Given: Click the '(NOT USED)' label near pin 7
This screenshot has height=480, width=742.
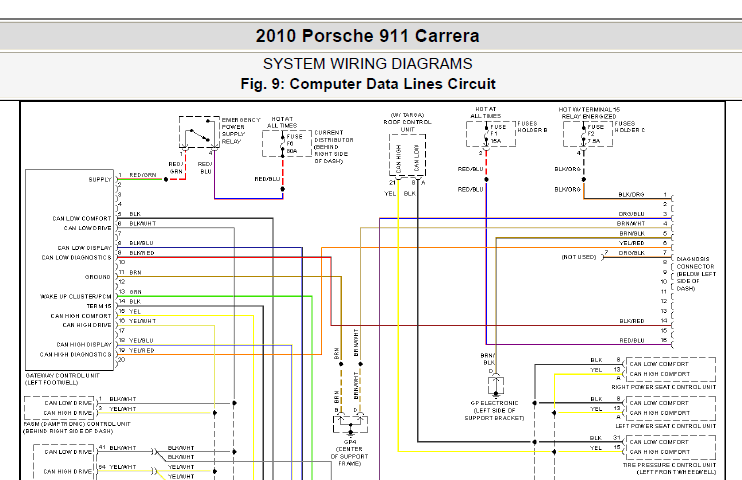Looking at the screenshot, I should point(579,257).
